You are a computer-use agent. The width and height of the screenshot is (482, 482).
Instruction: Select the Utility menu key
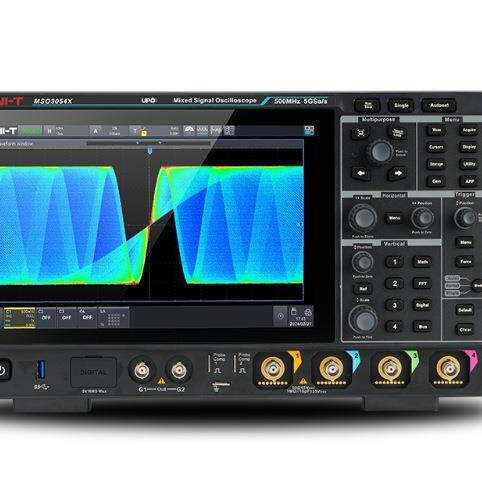469,164
